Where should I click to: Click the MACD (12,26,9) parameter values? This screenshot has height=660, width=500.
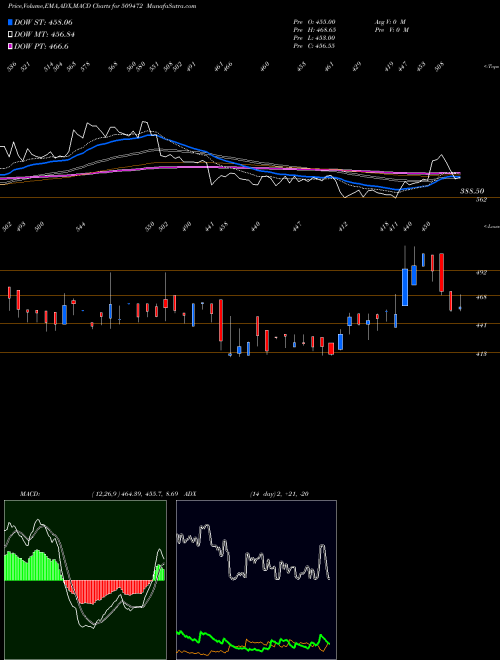134,494
